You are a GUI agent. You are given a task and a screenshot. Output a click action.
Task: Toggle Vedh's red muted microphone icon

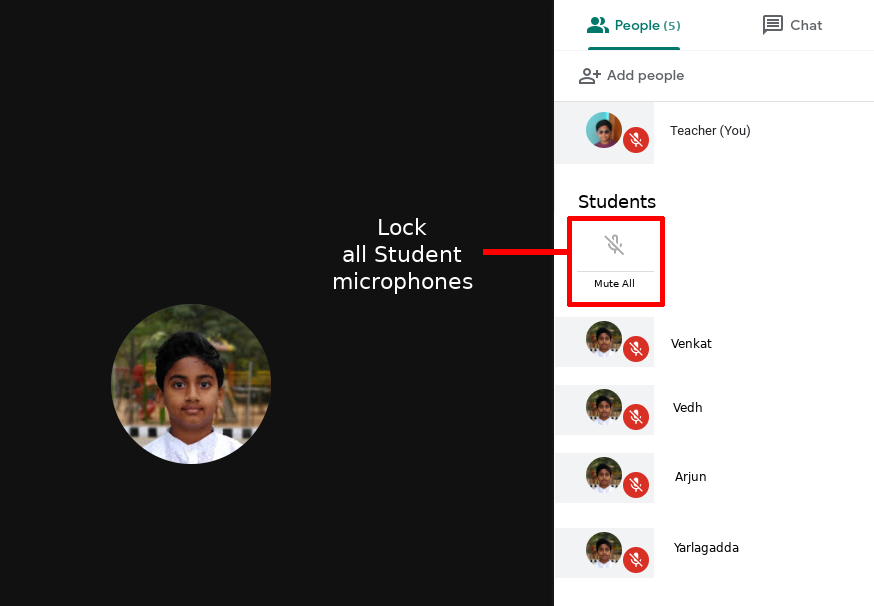pos(636,417)
